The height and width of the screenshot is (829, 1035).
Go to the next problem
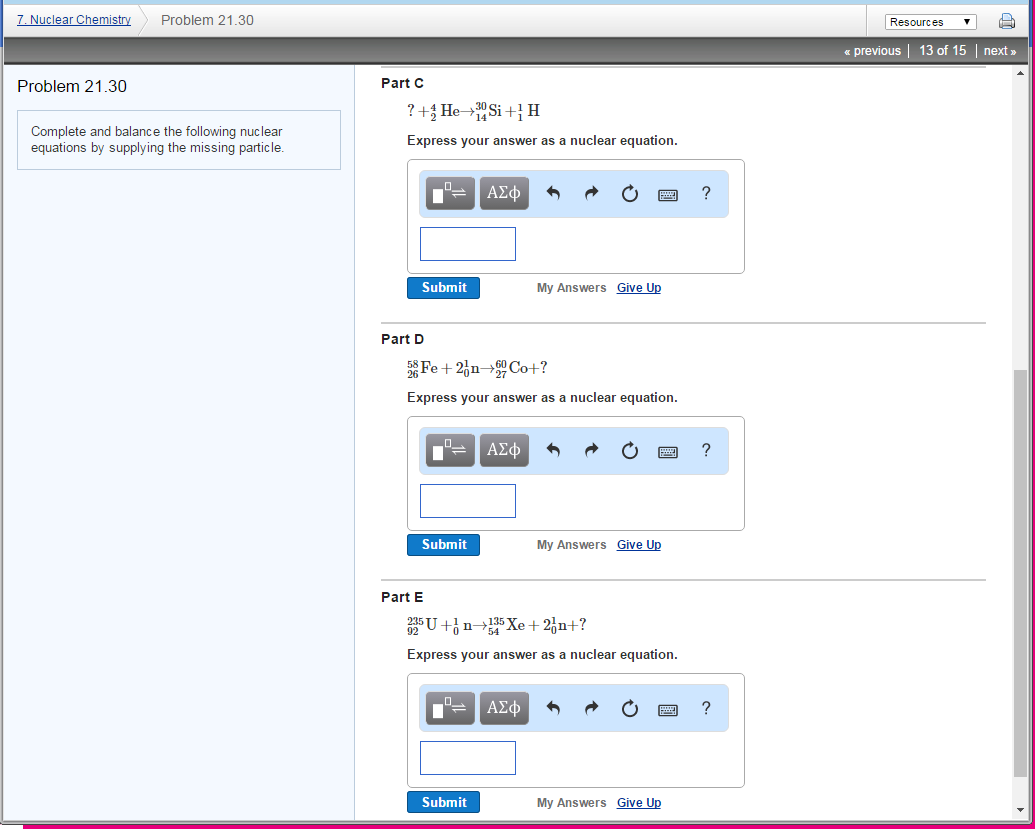[x=999, y=50]
